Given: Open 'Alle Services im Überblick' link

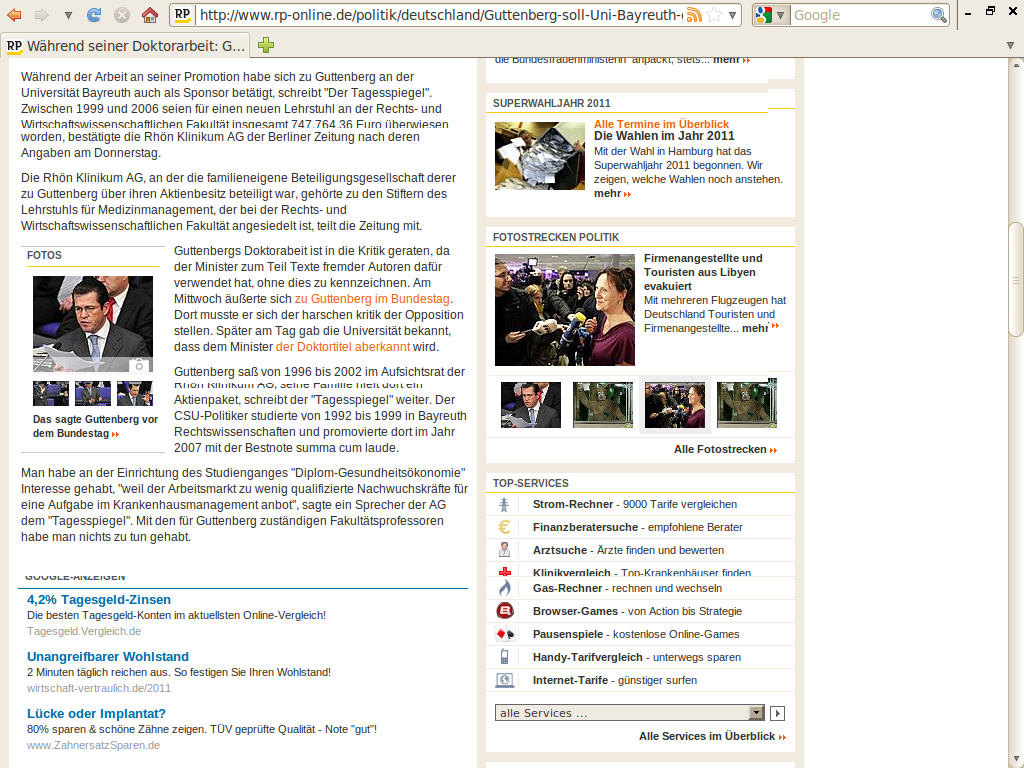Looking at the screenshot, I should click(712, 736).
